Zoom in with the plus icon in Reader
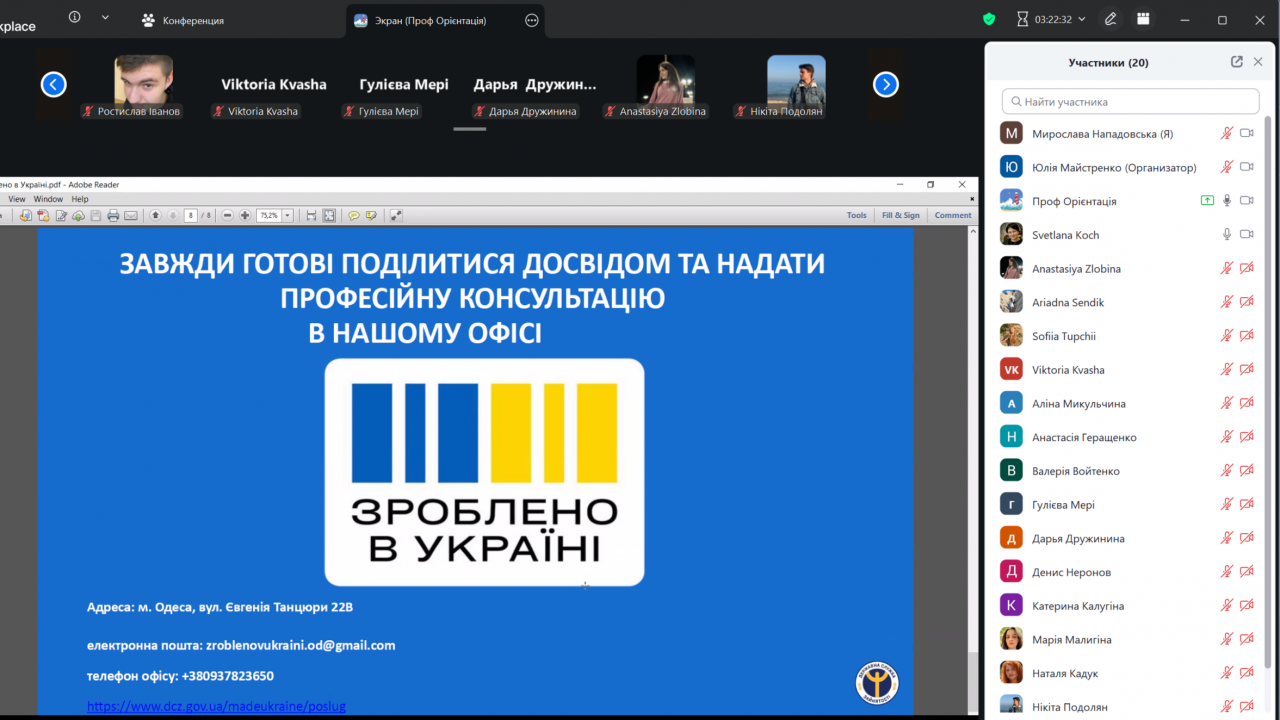1280x720 pixels. [245, 215]
